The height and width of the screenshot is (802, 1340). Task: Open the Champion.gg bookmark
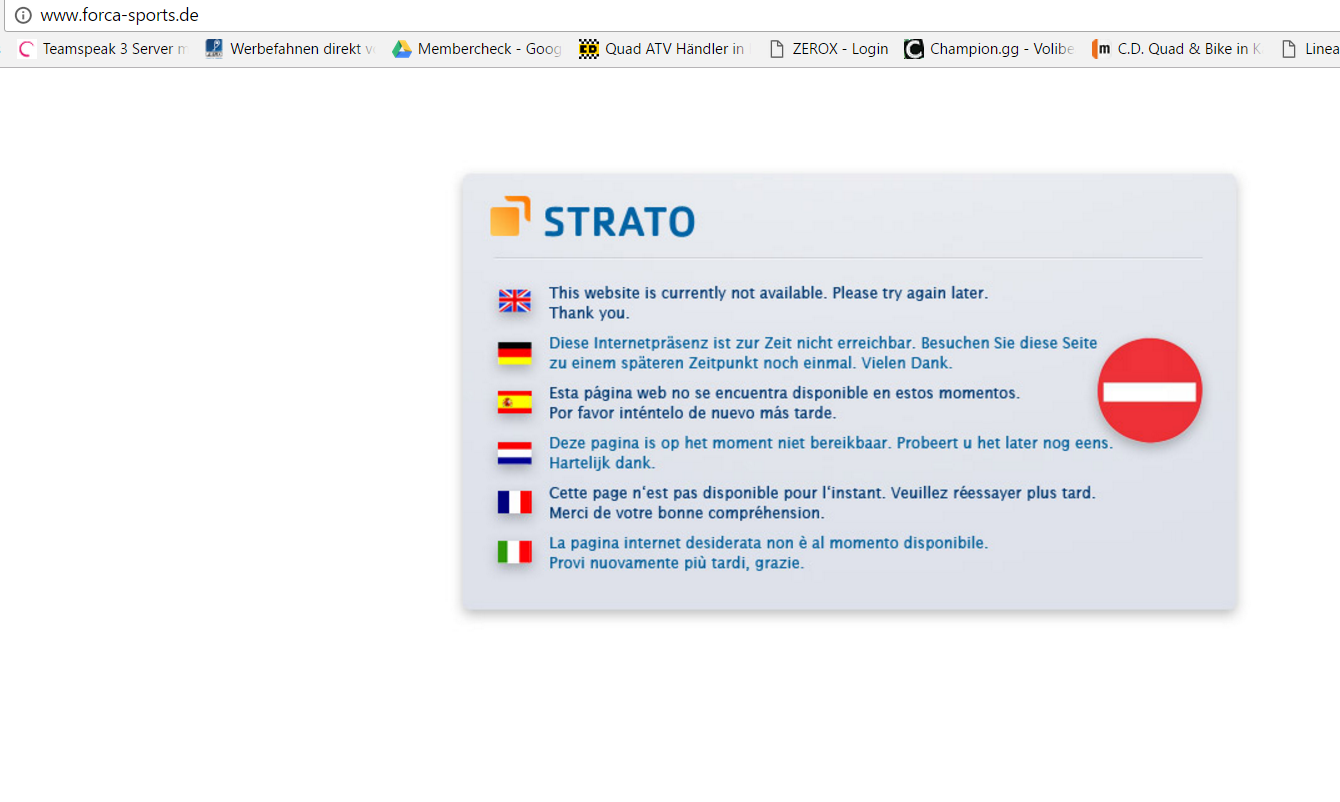click(x=990, y=49)
